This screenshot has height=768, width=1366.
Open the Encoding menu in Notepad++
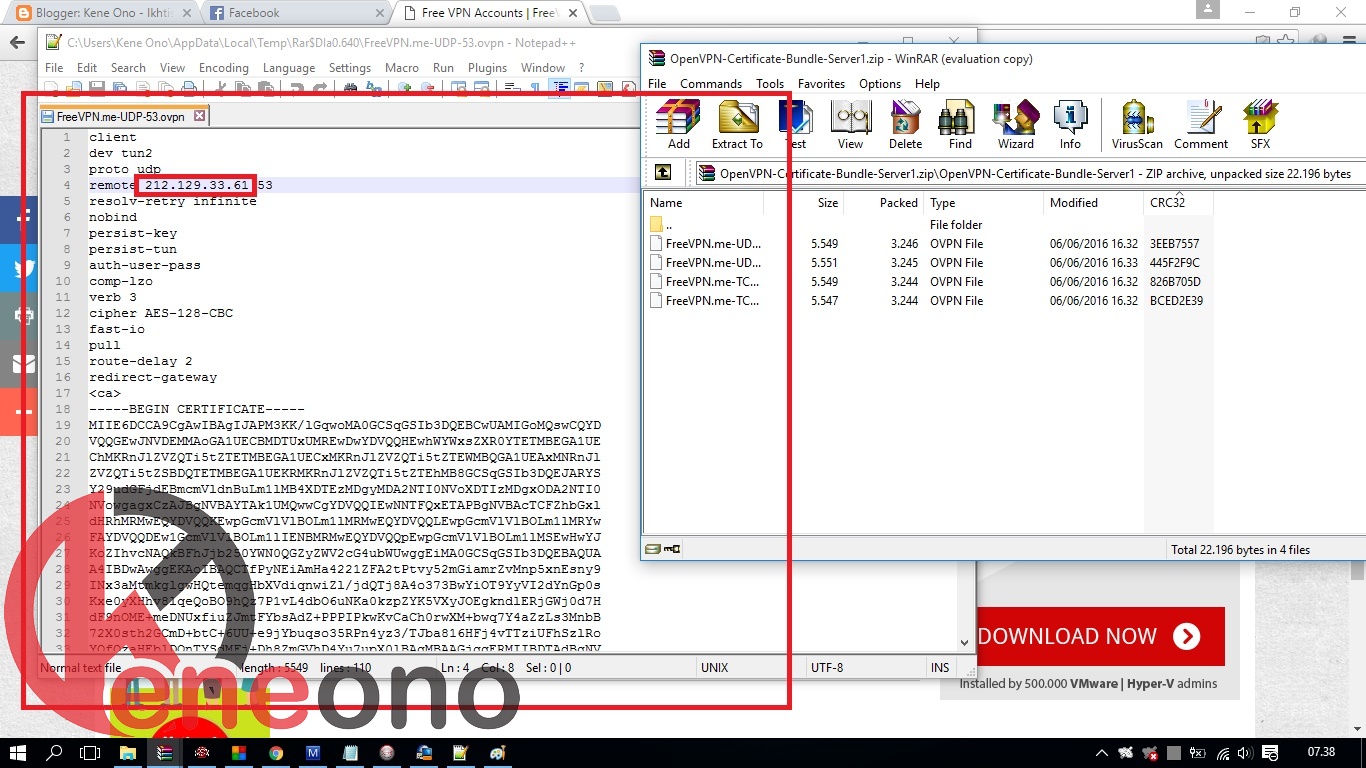(223, 68)
